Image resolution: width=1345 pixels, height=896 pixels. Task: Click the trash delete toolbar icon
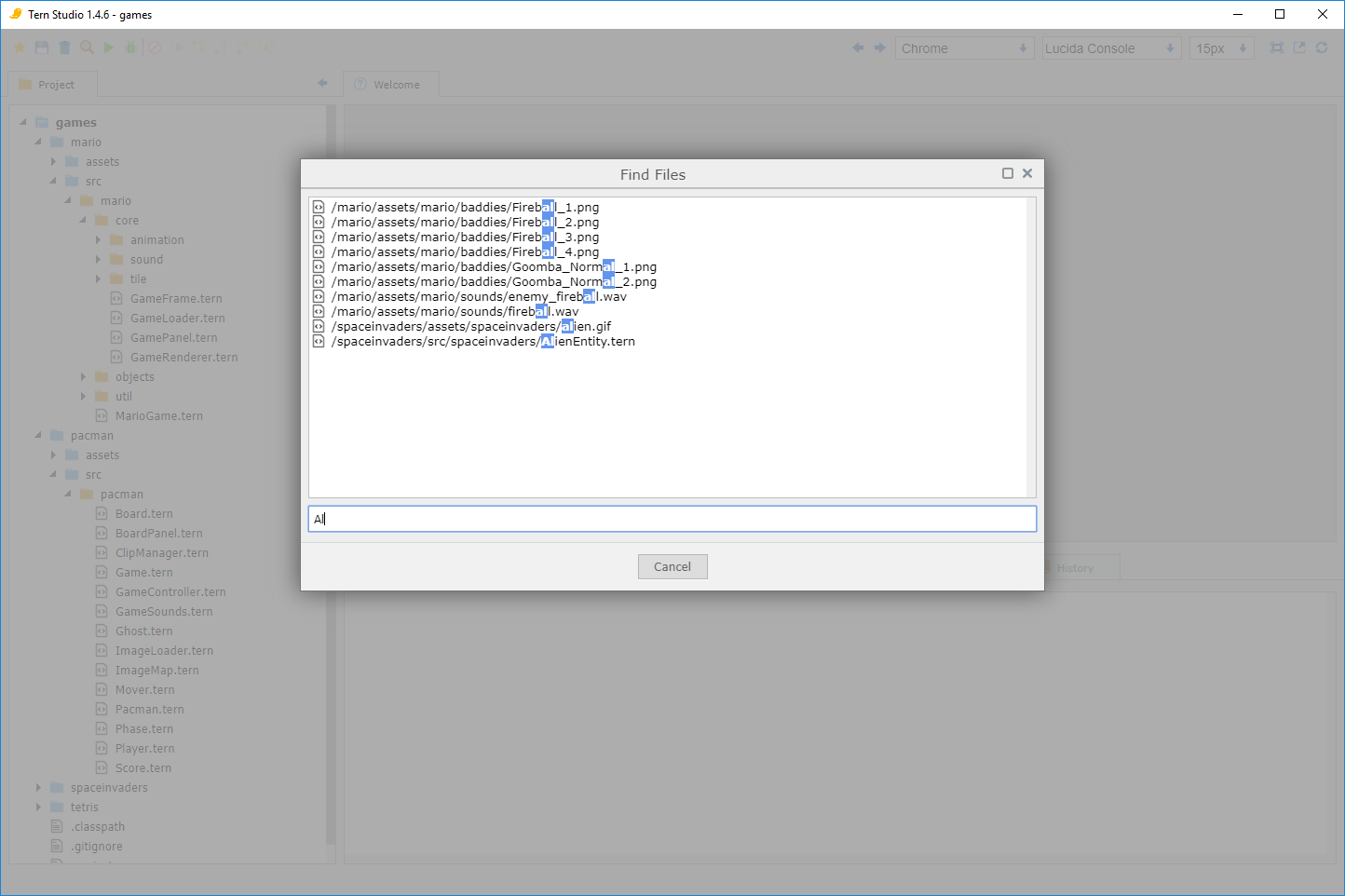64,48
